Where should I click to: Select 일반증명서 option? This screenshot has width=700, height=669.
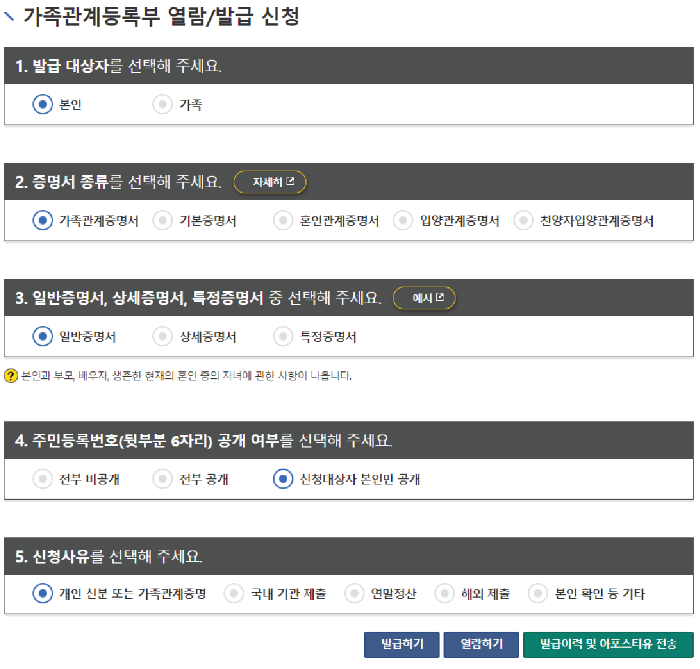(x=42, y=337)
